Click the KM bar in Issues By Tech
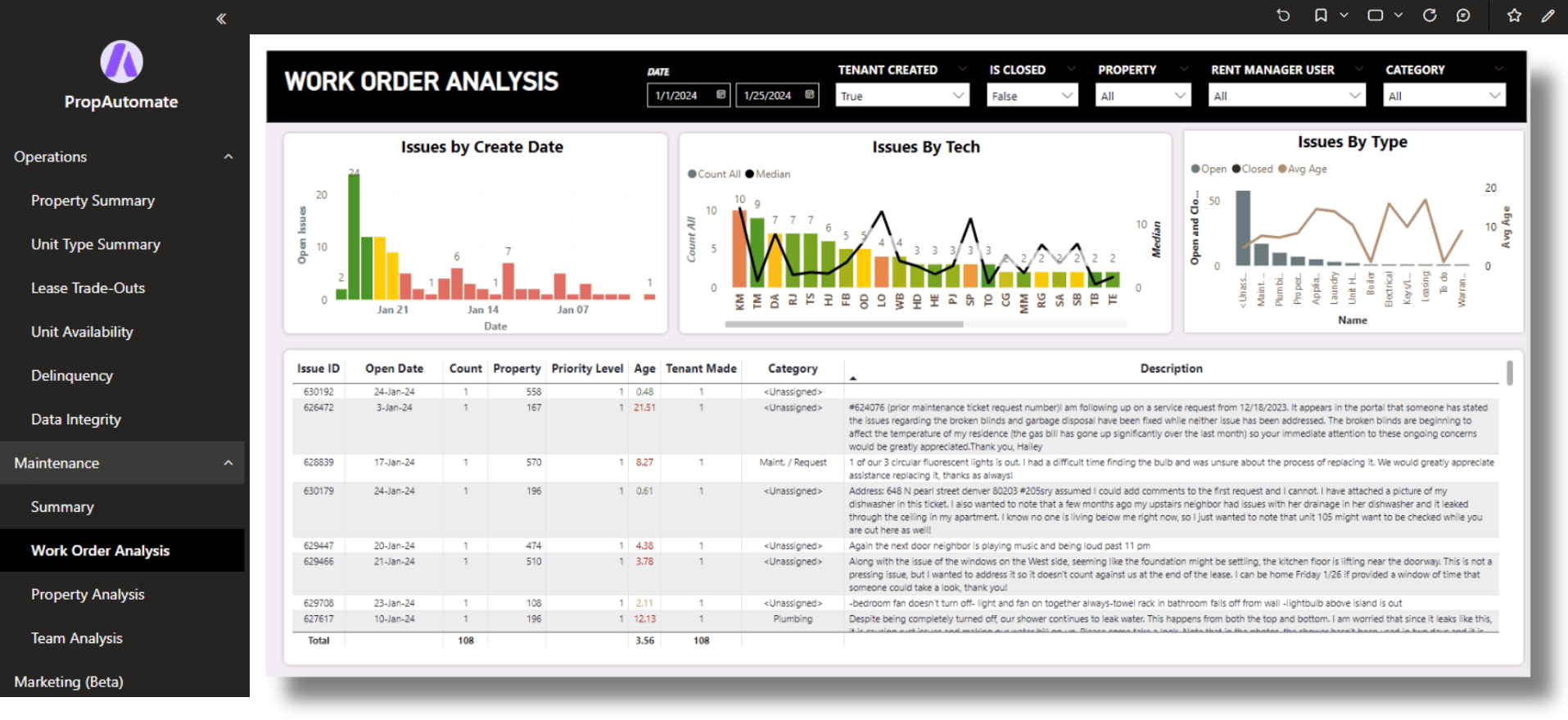This screenshot has height=720, width=1568. 739,248
